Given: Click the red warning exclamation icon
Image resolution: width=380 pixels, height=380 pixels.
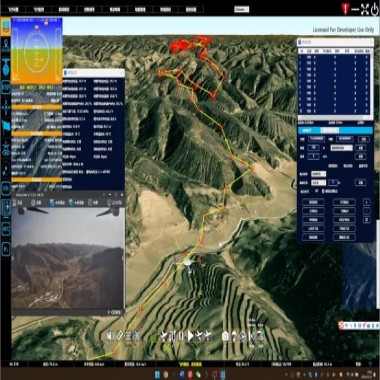Looking at the screenshot, I should coord(345,9).
